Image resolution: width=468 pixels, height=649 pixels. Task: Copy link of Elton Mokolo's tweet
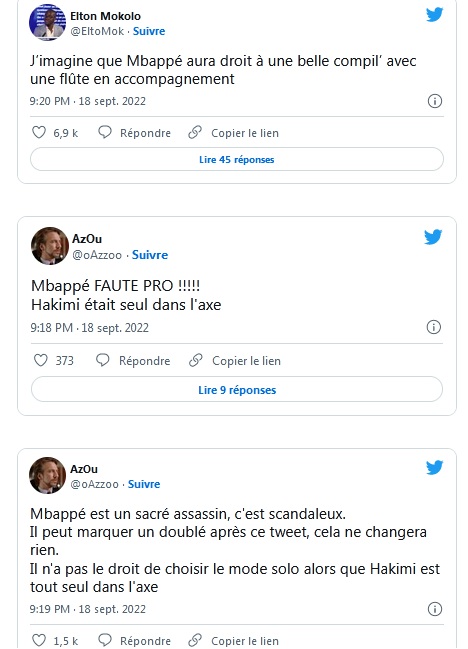(x=233, y=133)
